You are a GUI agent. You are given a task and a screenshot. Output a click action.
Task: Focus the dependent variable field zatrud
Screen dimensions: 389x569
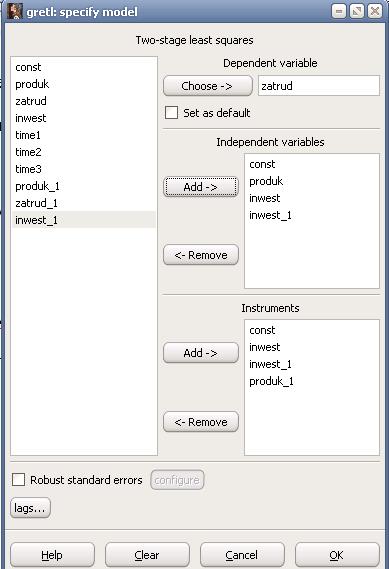coord(319,86)
